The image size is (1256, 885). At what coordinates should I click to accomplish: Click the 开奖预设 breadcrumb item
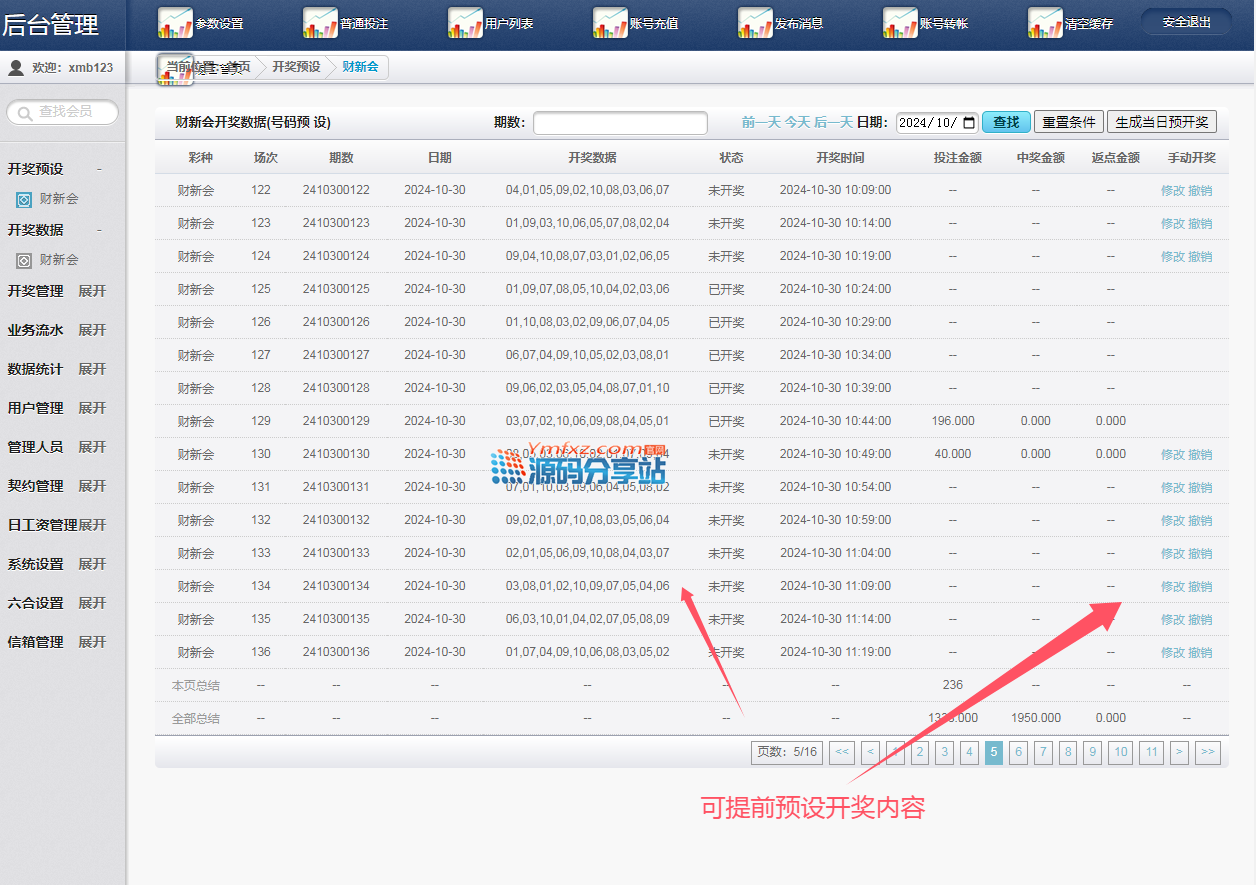pyautogui.click(x=296, y=67)
